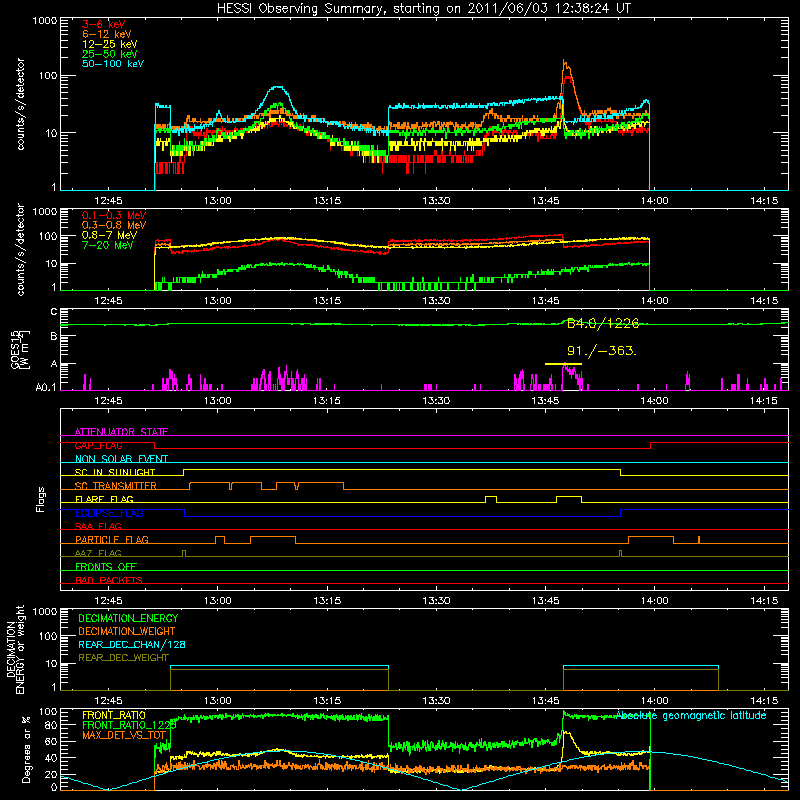Click counts/s/detector axis title of MeV panel
This screenshot has width=800, height=800.
click(x=20, y=249)
